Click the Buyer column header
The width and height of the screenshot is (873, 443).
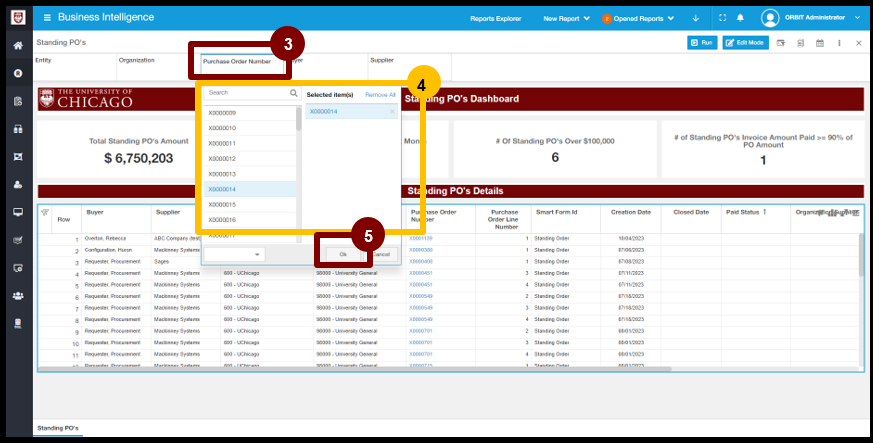tap(95, 212)
